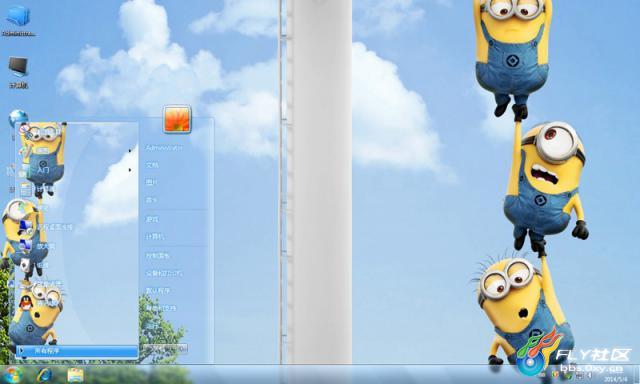Open 计算机 Computer from Start menu
640x384 pixels.
point(155,236)
